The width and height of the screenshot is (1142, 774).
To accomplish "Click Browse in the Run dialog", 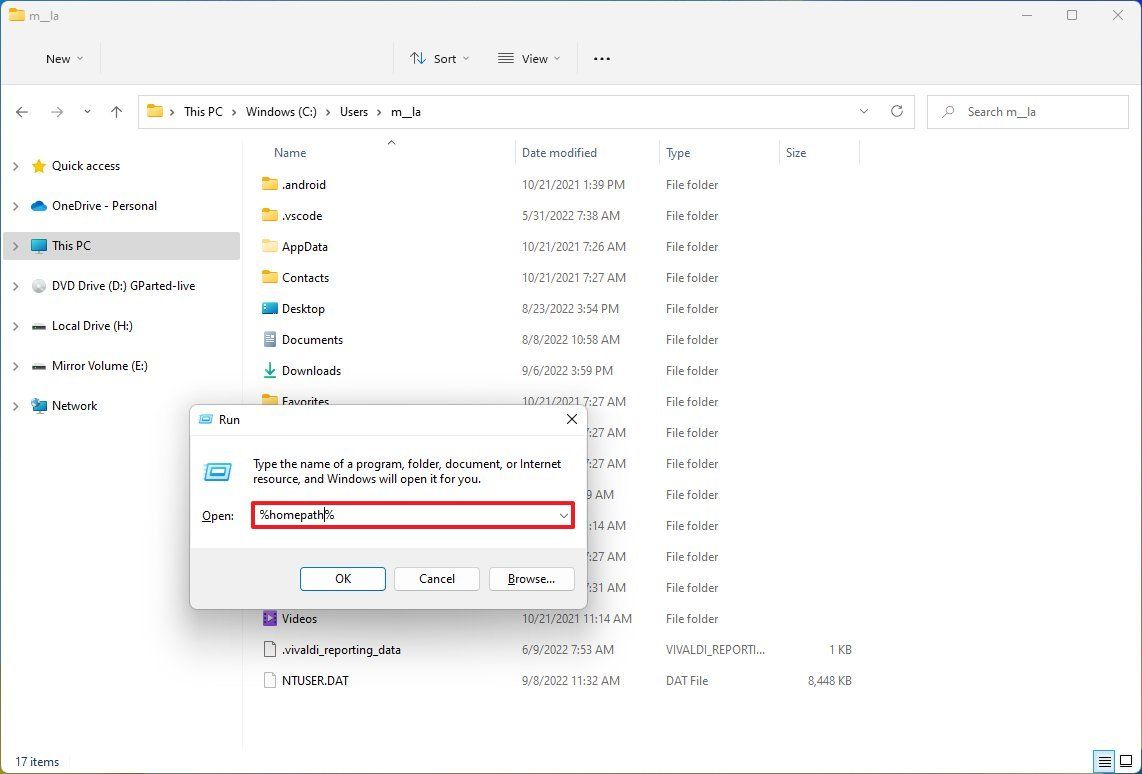I will (531, 578).
